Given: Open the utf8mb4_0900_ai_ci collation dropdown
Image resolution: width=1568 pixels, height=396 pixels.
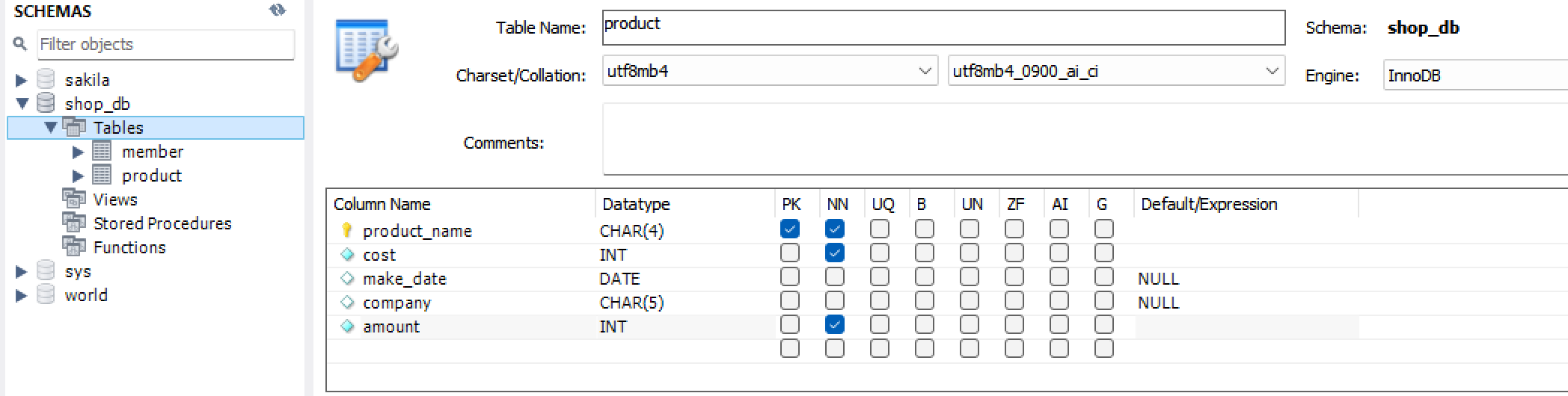Looking at the screenshot, I should [1272, 71].
